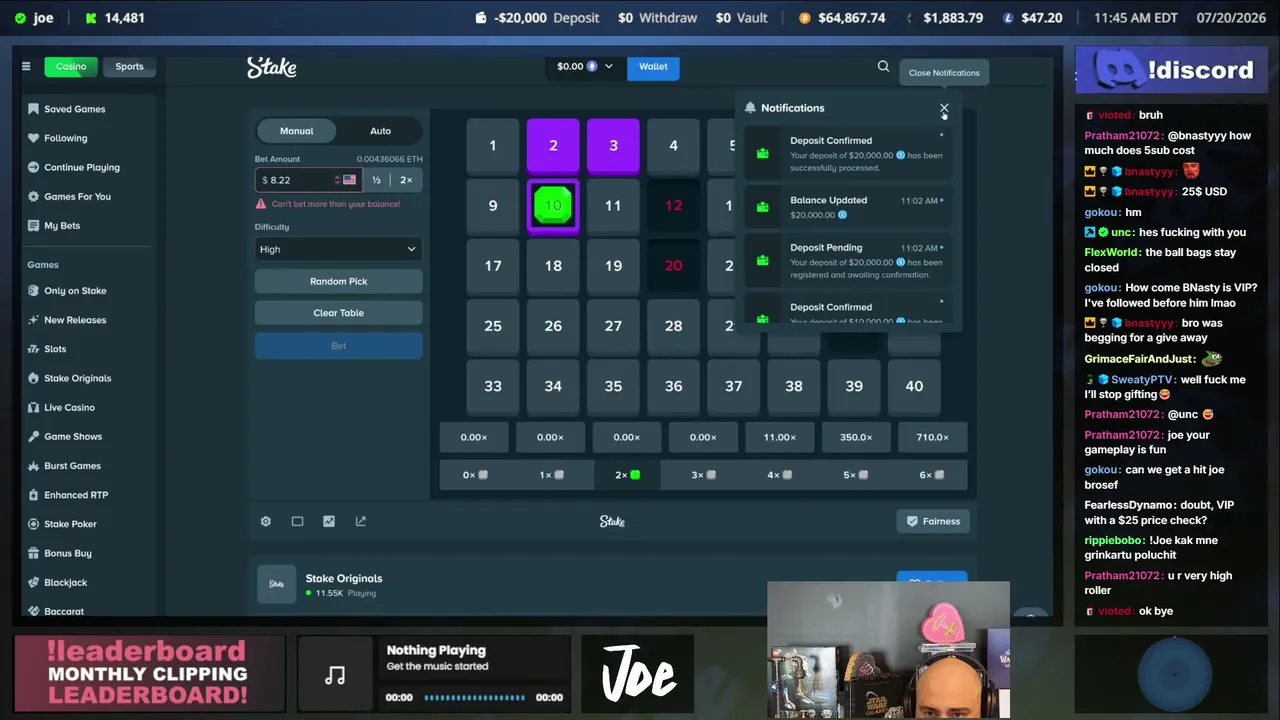
Task: Select keno tile 36
Action: 673,386
